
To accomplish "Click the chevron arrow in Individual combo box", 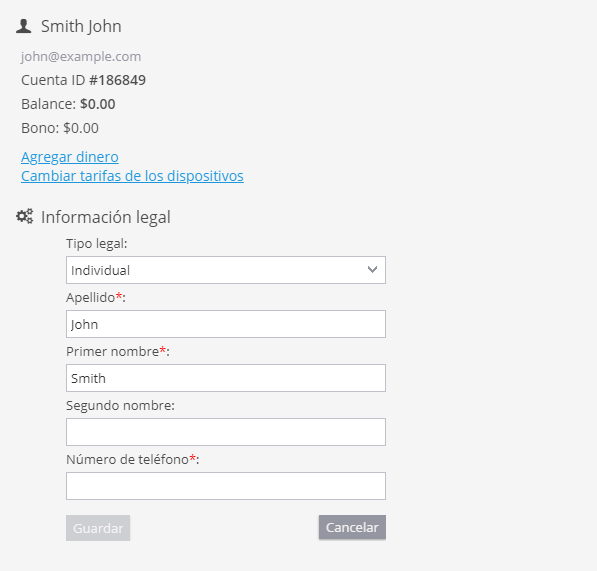I will pos(372,270).
